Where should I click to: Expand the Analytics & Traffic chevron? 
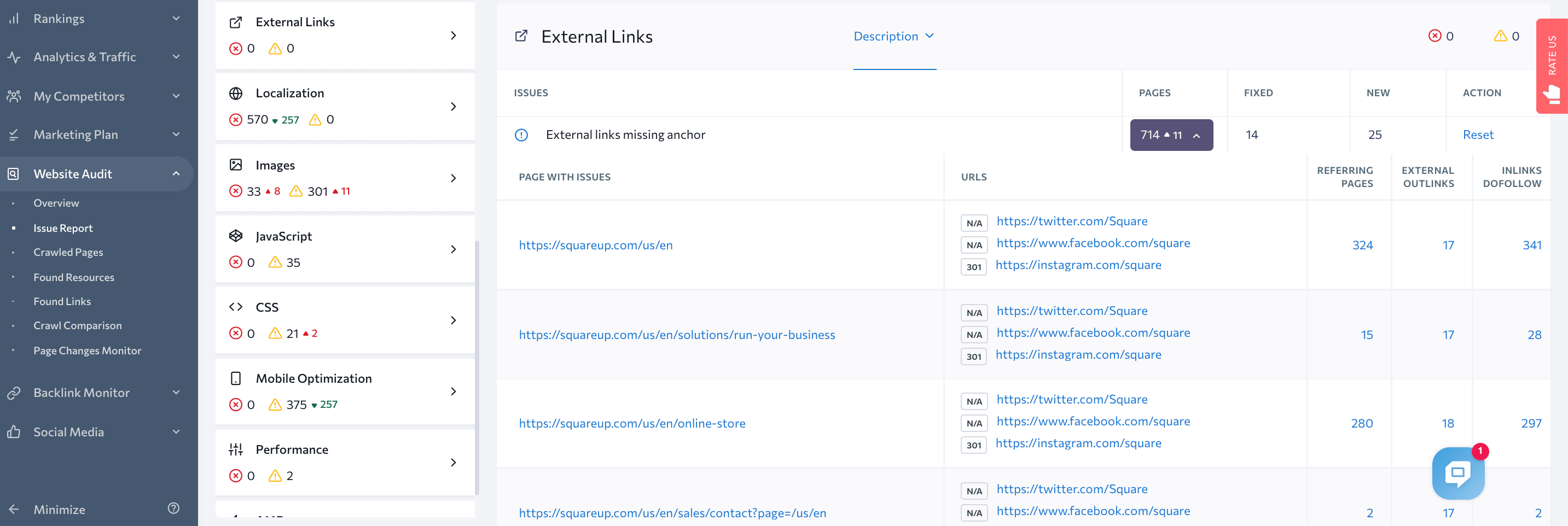click(176, 56)
